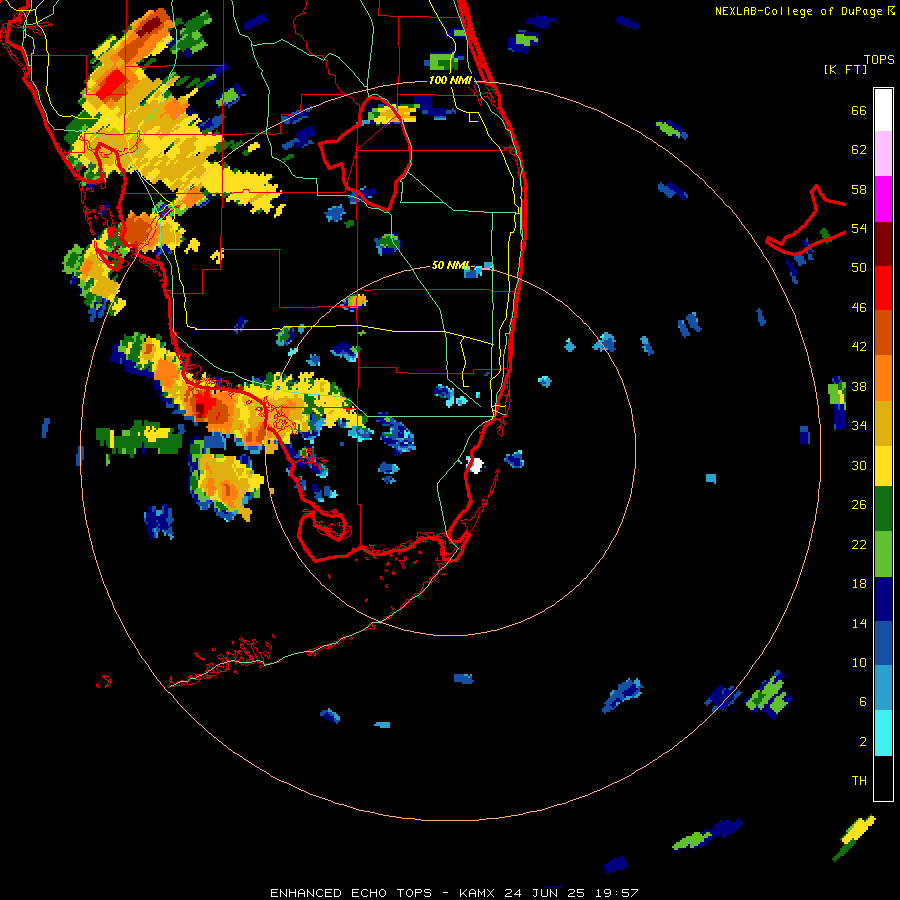Click the magenta legend swatch
Viewport: 900px width, 900px height.
(883, 199)
